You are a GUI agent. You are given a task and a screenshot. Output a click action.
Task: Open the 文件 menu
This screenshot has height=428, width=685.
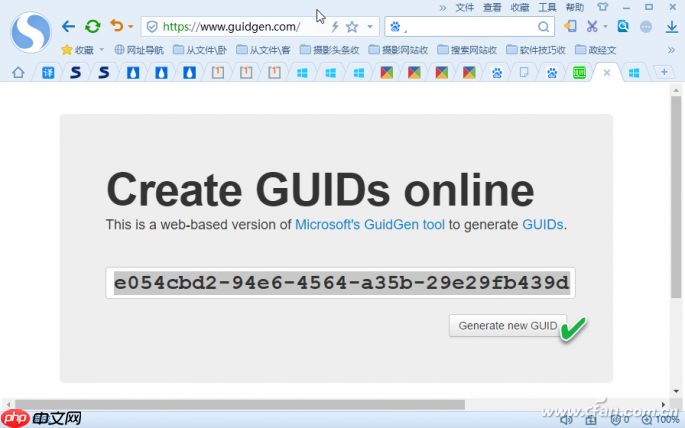pyautogui.click(x=465, y=7)
